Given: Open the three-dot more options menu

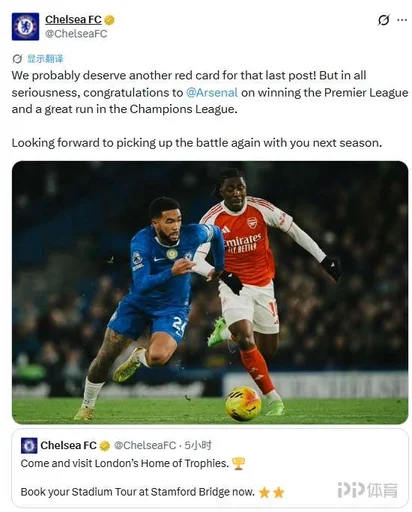Looking at the screenshot, I should point(402,20).
